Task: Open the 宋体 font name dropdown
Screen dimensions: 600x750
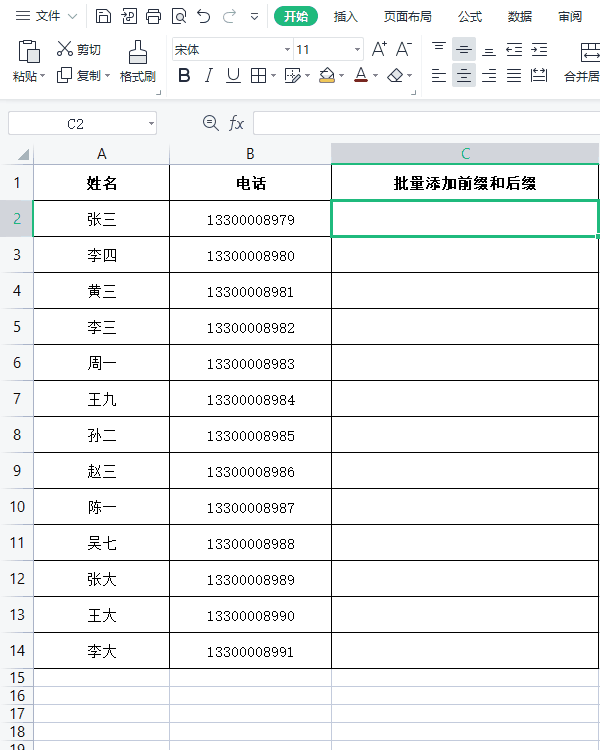Action: click(x=287, y=49)
